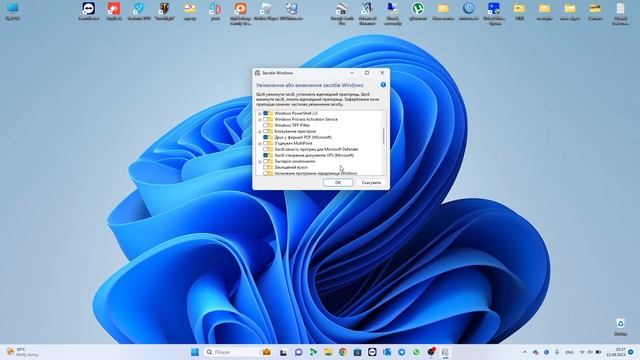Uncheck the XPS document writer checkbox
The width and height of the screenshot is (640, 360).
(x=266, y=155)
